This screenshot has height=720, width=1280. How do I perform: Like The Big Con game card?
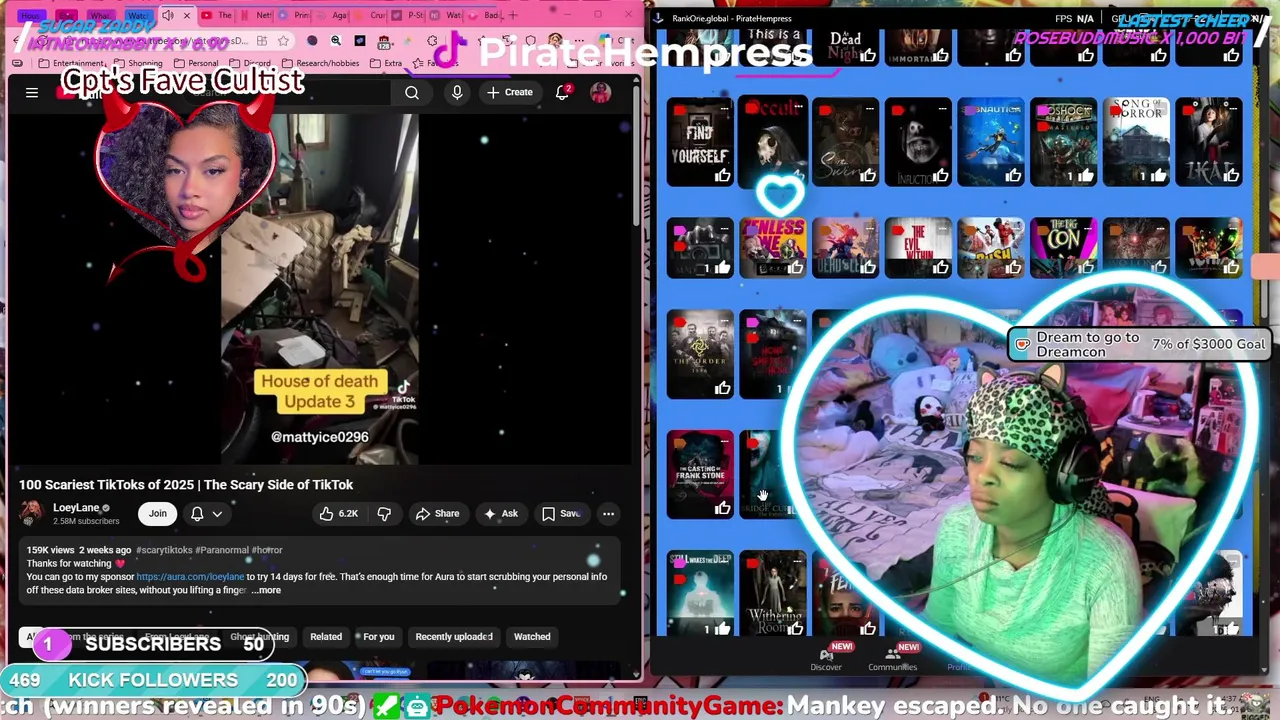tap(1085, 267)
